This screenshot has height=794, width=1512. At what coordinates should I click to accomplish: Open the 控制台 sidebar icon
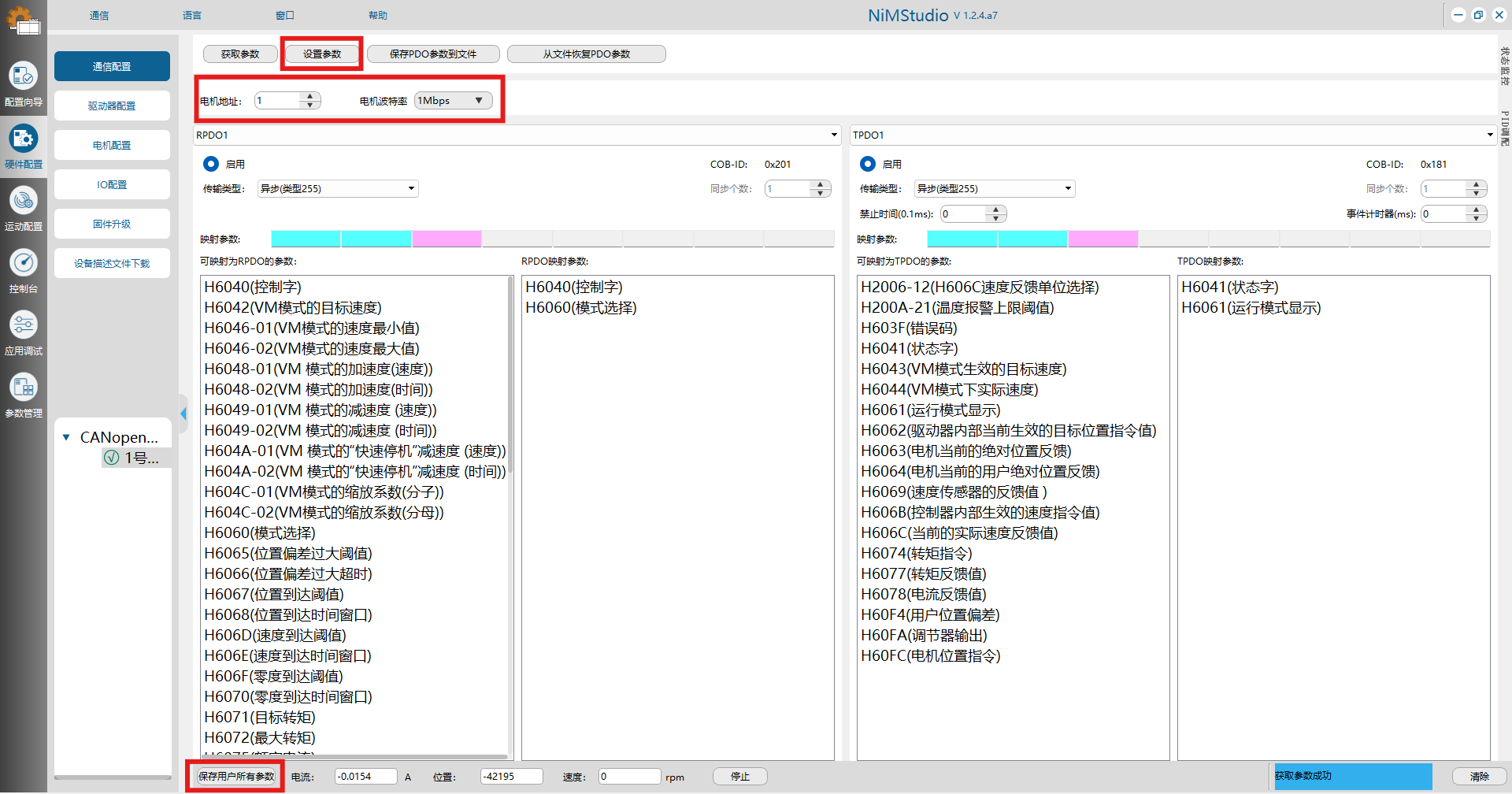[x=24, y=263]
